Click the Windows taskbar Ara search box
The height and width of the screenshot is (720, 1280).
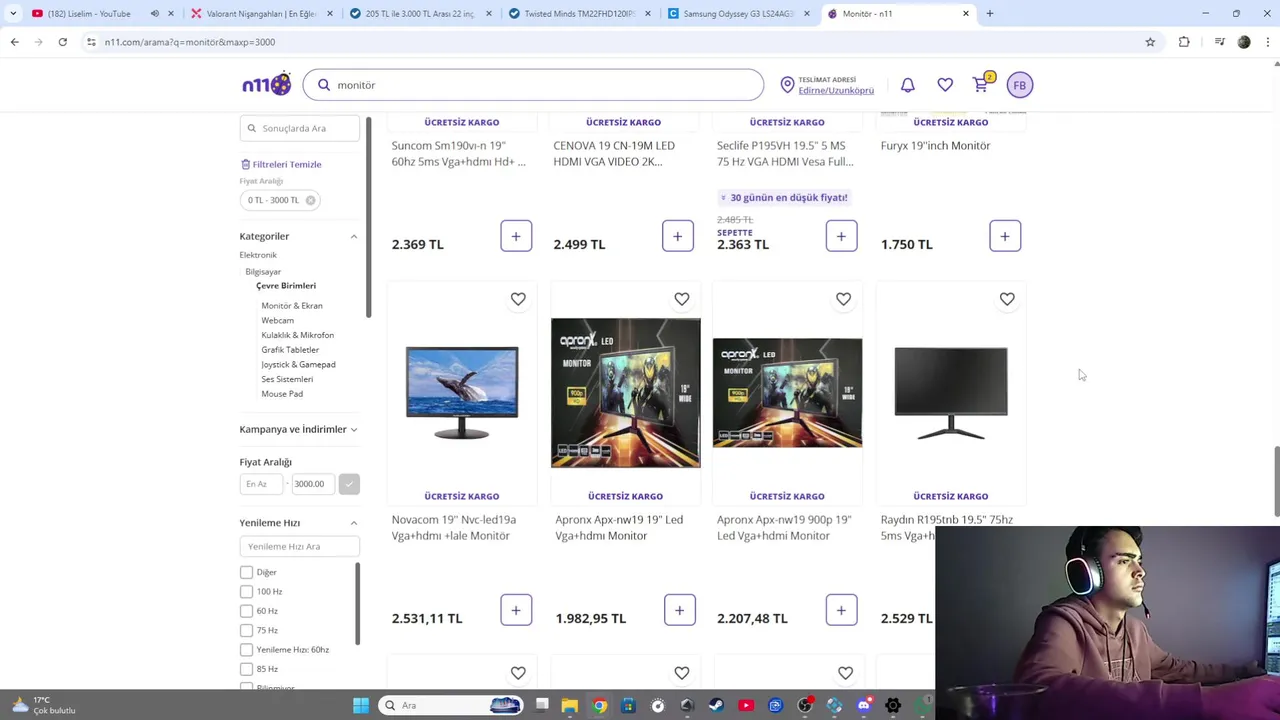tap(452, 705)
